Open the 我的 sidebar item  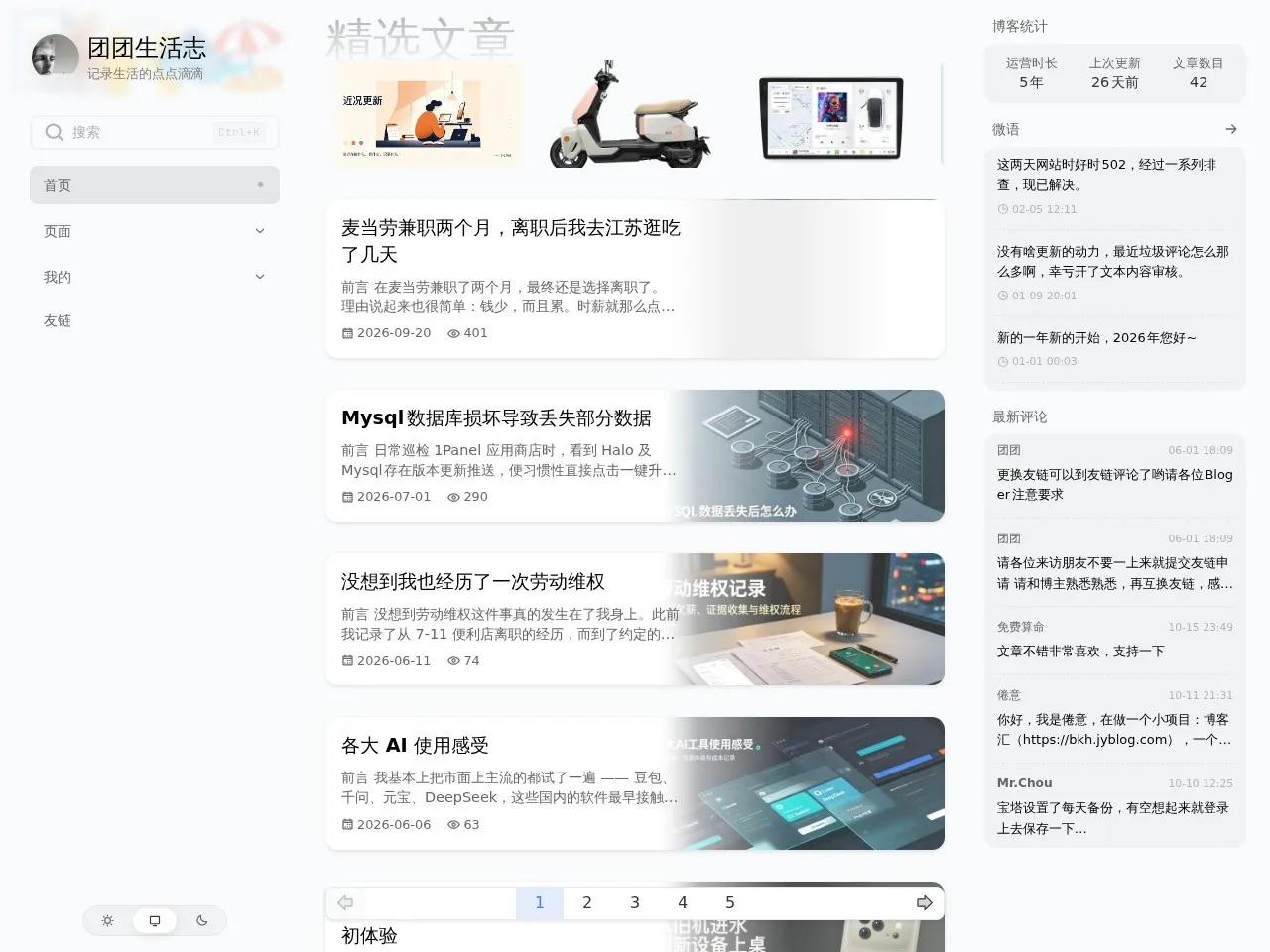(x=155, y=277)
